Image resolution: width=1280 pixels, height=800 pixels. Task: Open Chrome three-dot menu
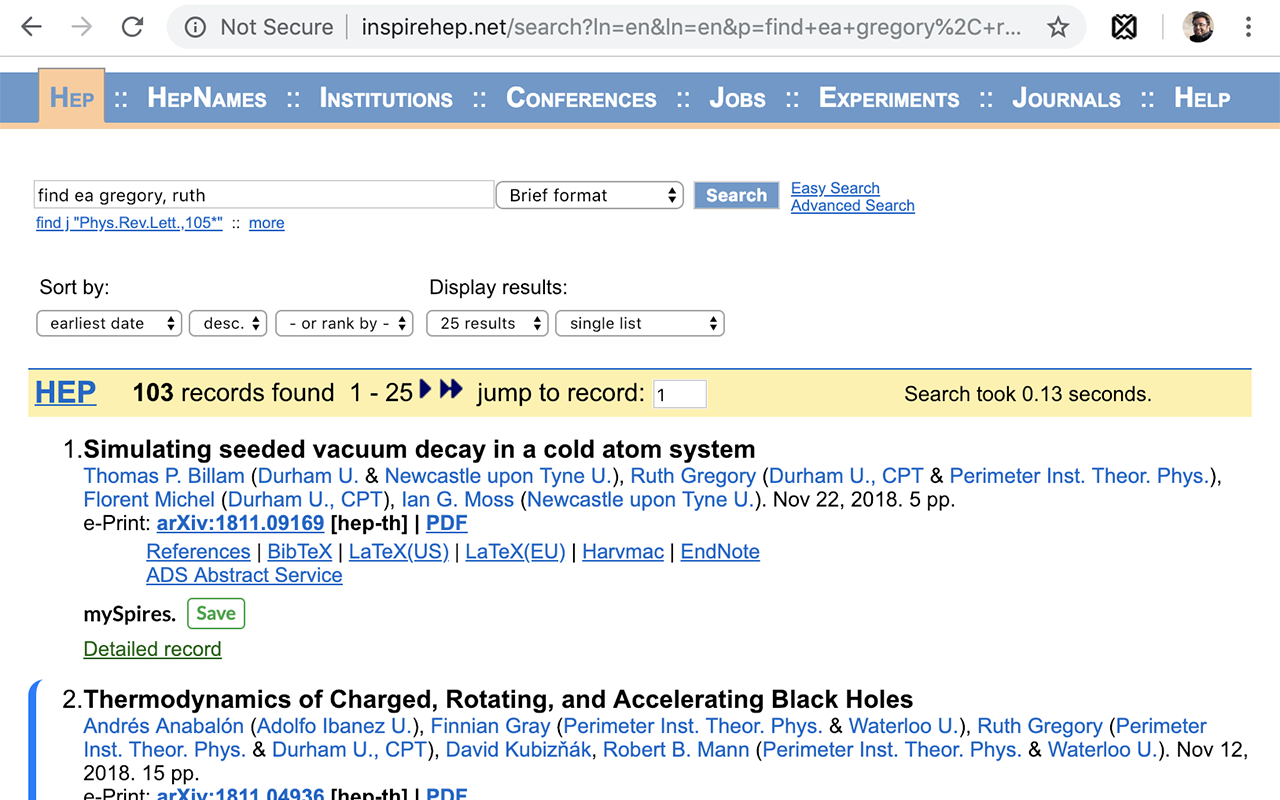click(x=1248, y=28)
